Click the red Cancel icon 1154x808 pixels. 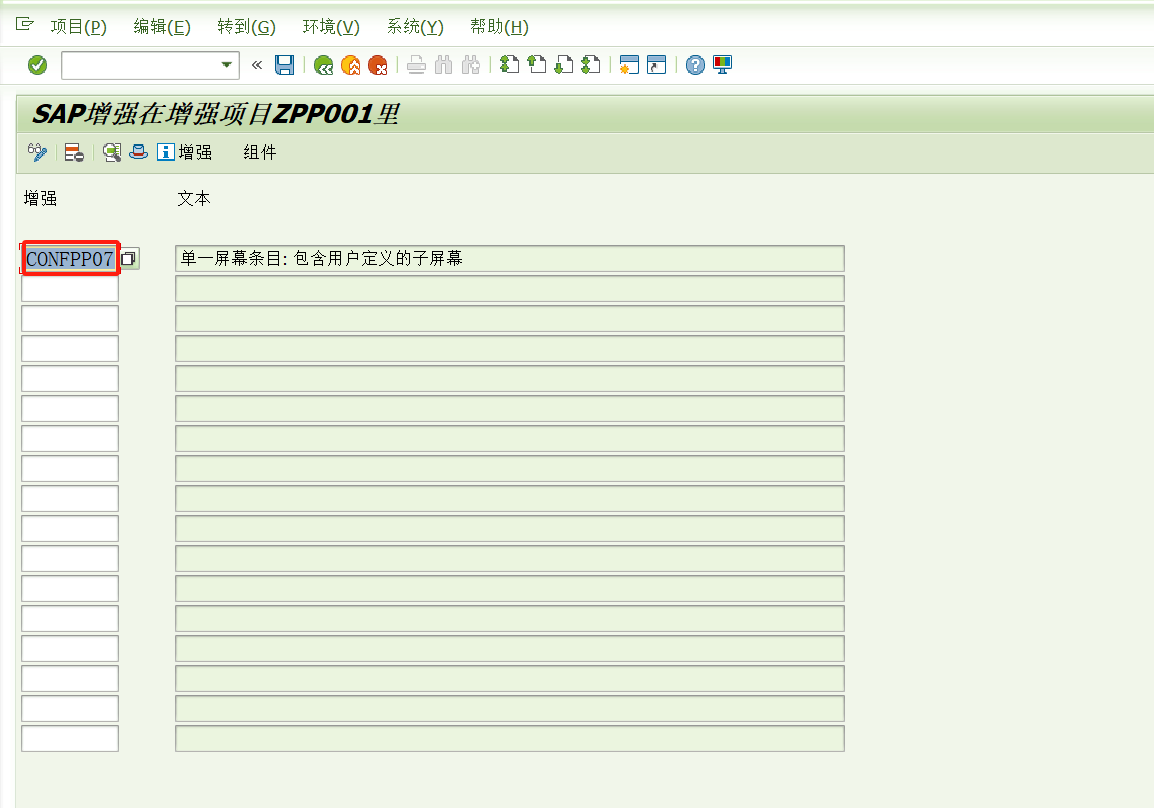tap(378, 65)
